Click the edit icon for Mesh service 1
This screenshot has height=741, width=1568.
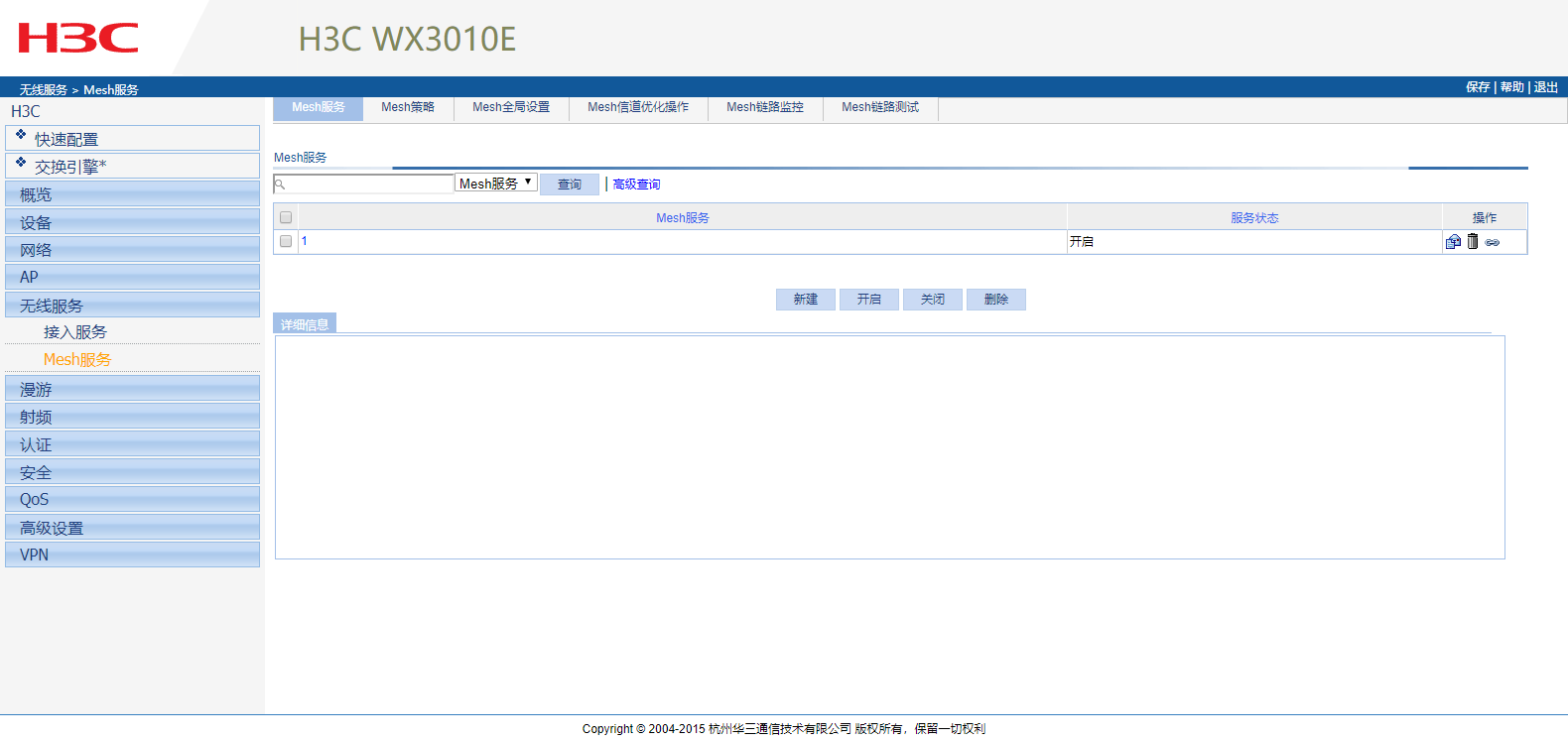tap(1453, 241)
